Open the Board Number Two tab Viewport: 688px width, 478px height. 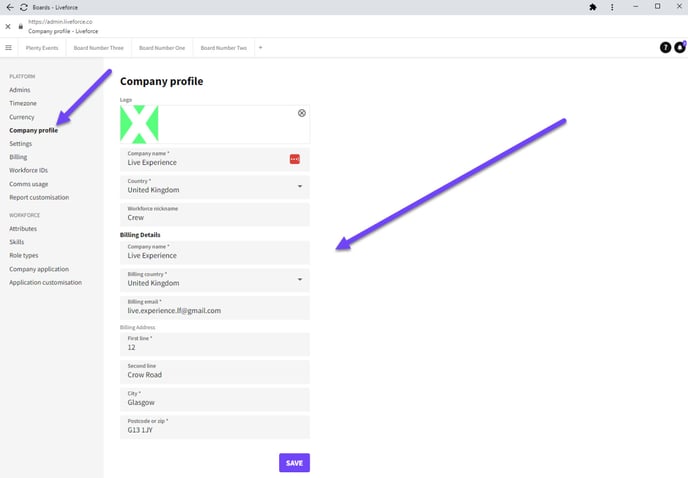(223, 48)
